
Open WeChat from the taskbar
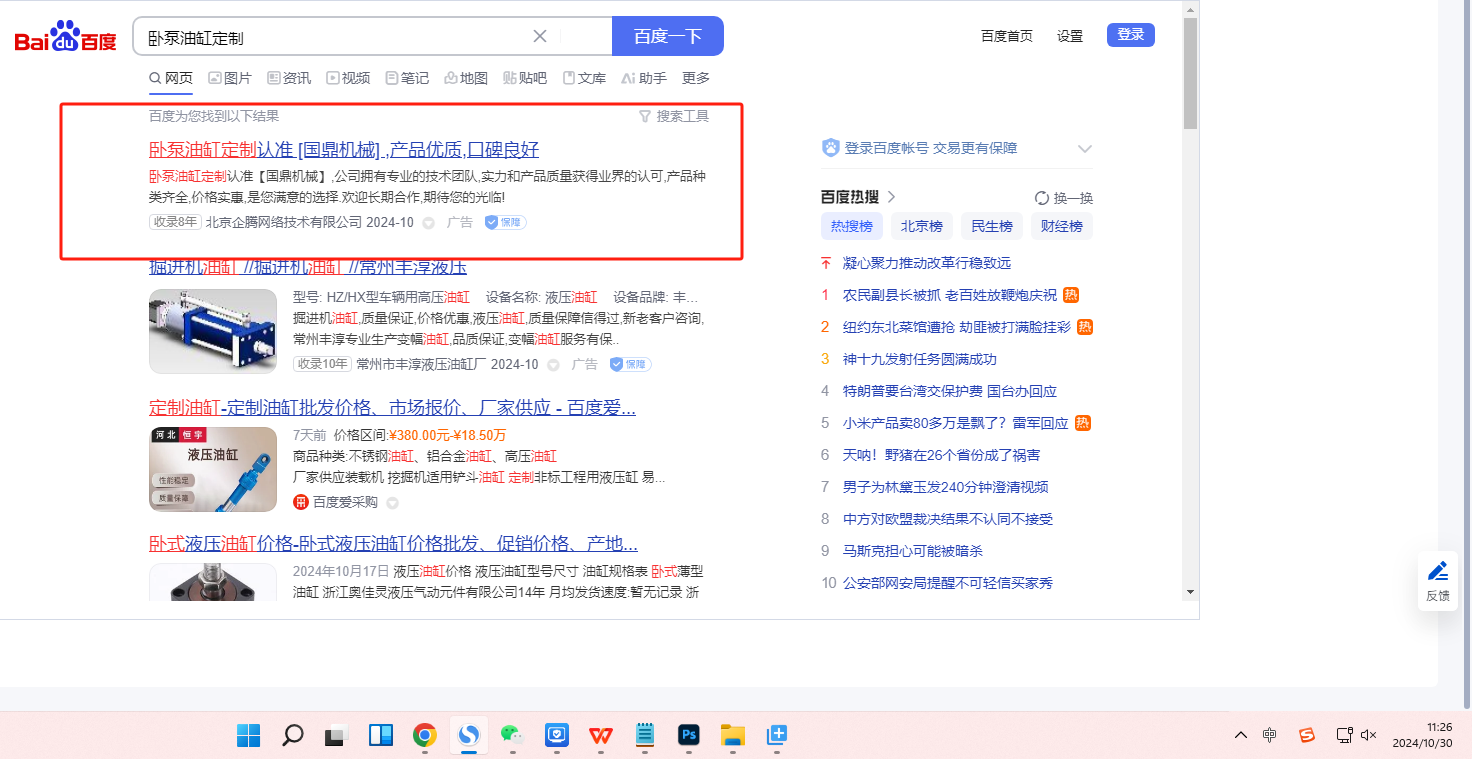pos(512,736)
